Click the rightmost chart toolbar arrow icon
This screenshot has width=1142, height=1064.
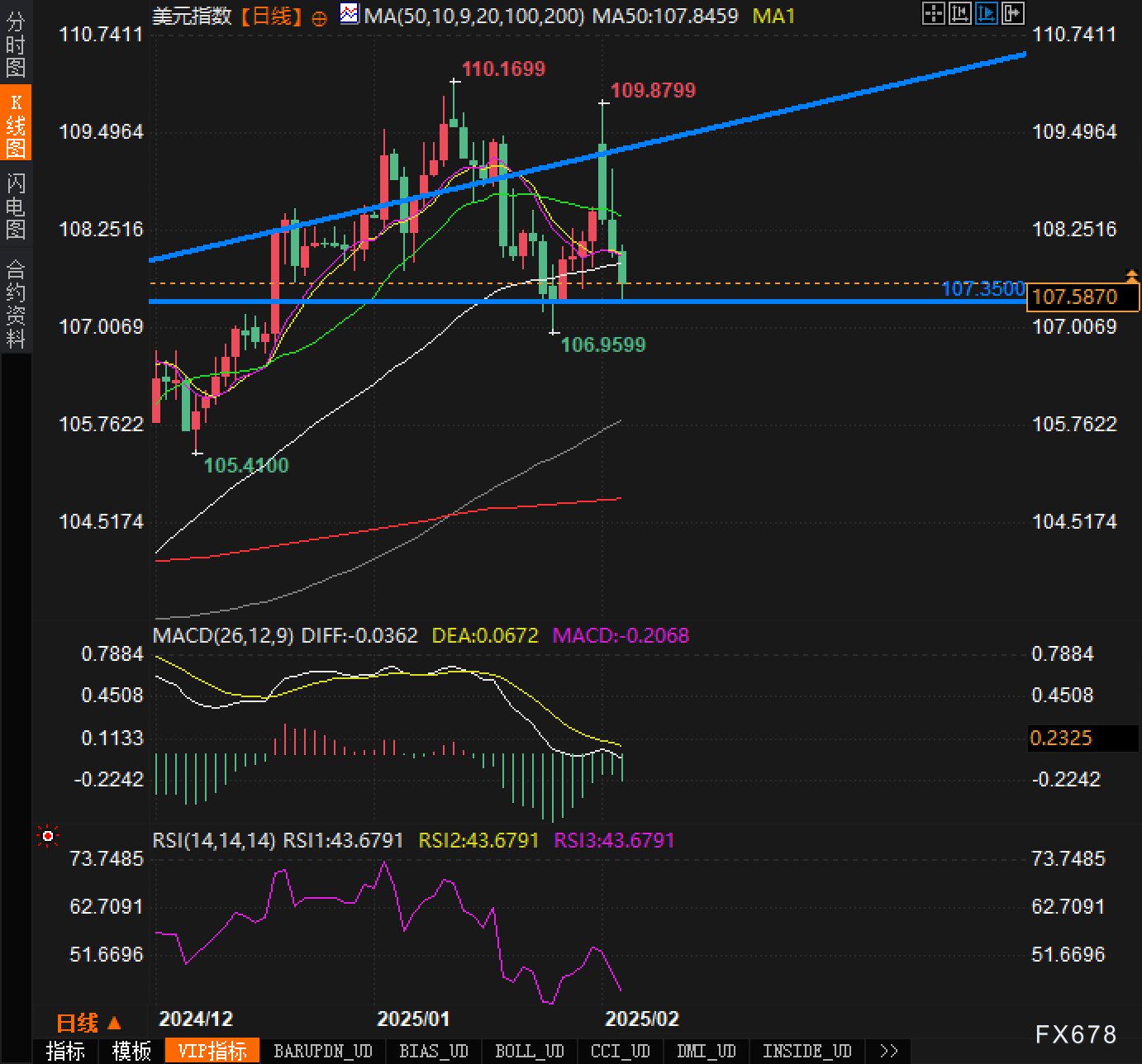point(1012,13)
